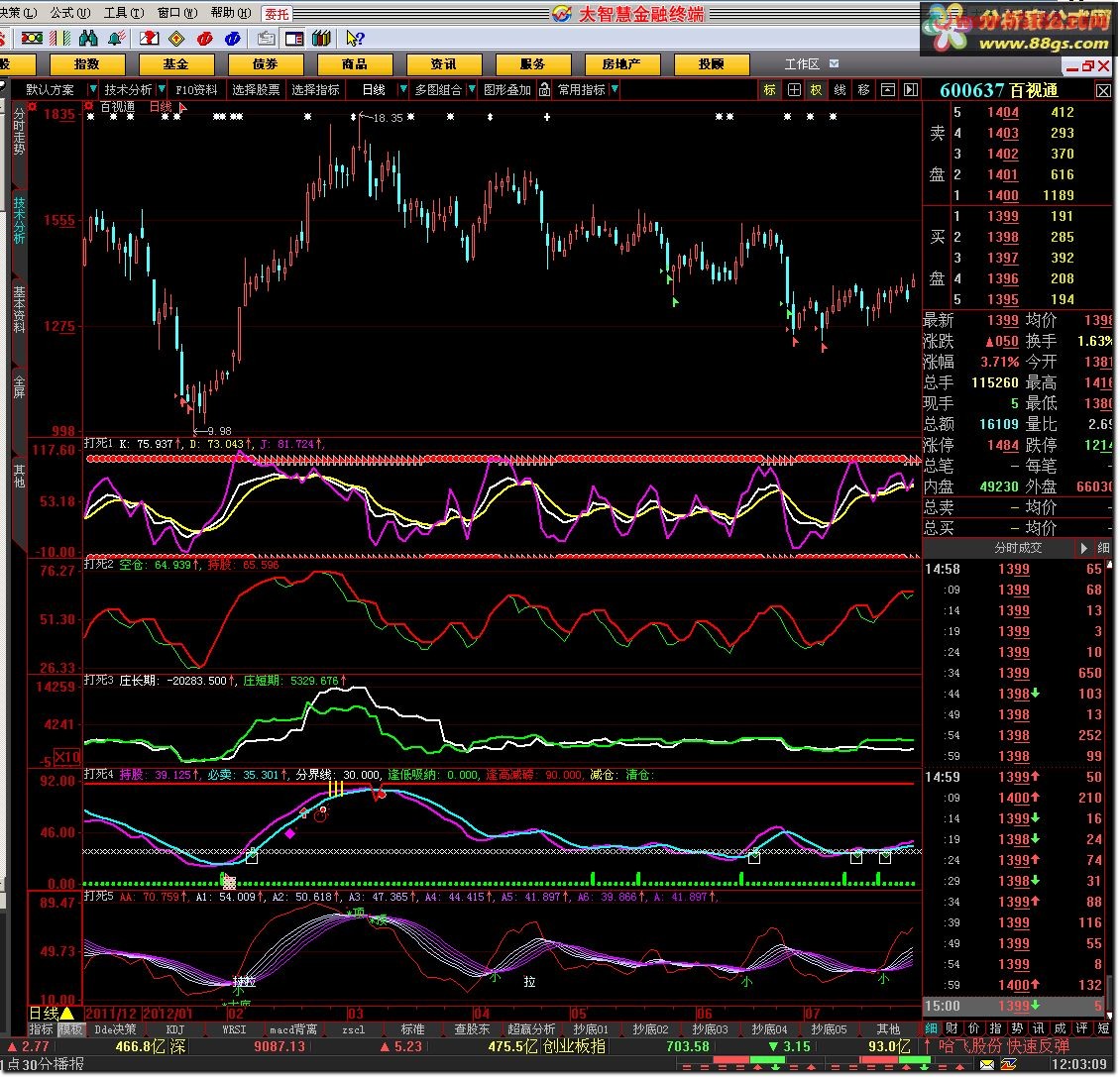Click the alarm bell alert icon
Viewport: 1120px width, 1077px height.
[117, 39]
